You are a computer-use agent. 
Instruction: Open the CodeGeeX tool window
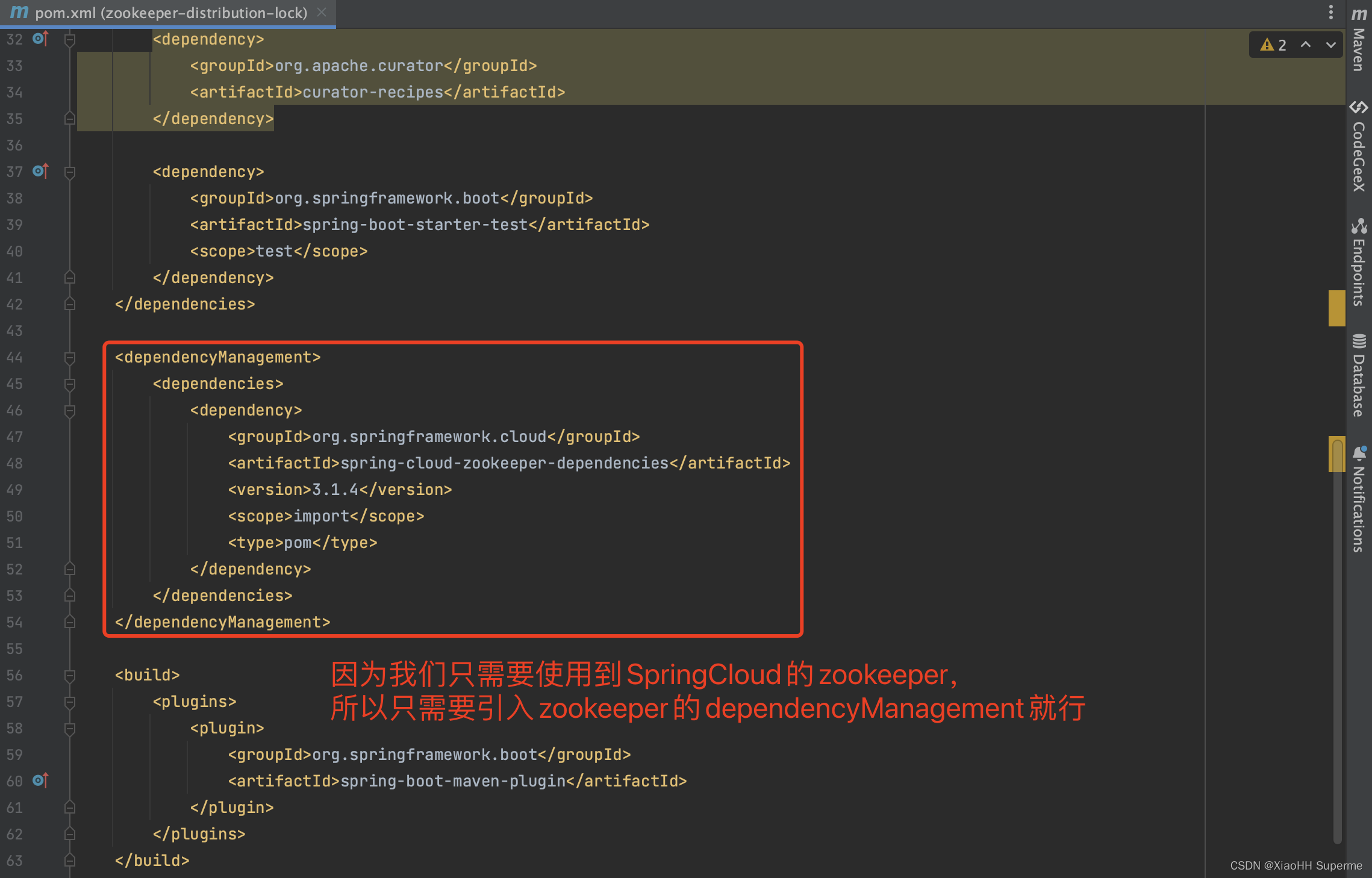point(1359,146)
